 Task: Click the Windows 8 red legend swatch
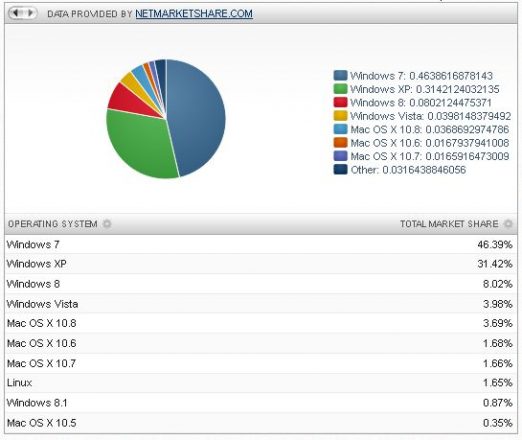(340, 102)
